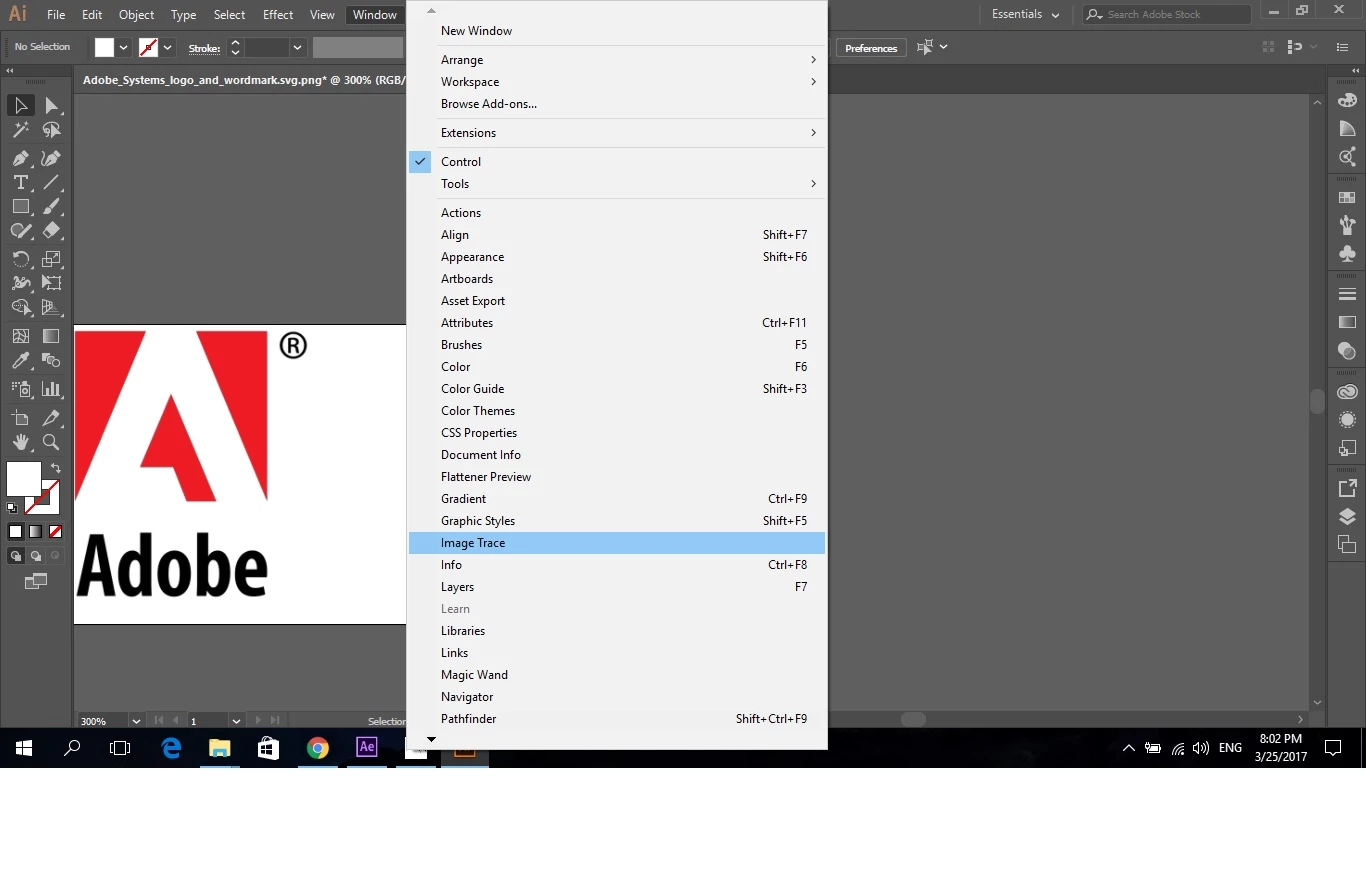The height and width of the screenshot is (880, 1366).
Task: Choose Pathfinder in the Window menu
Action: tap(617, 719)
